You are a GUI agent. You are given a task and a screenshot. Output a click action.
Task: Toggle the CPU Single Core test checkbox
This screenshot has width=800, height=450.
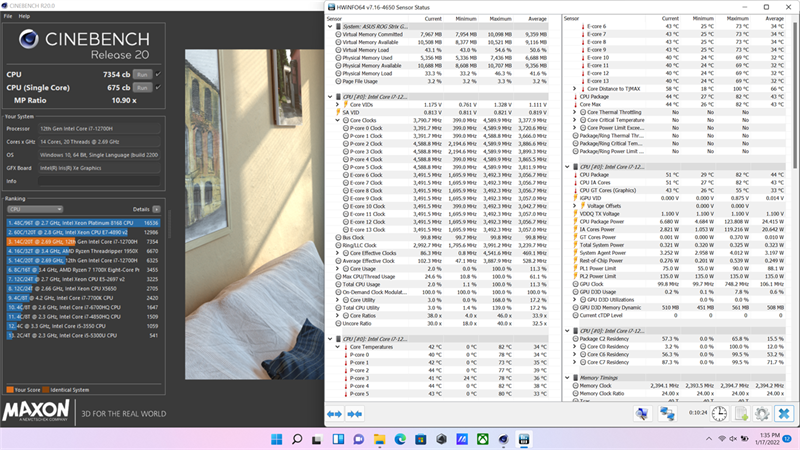pos(158,87)
